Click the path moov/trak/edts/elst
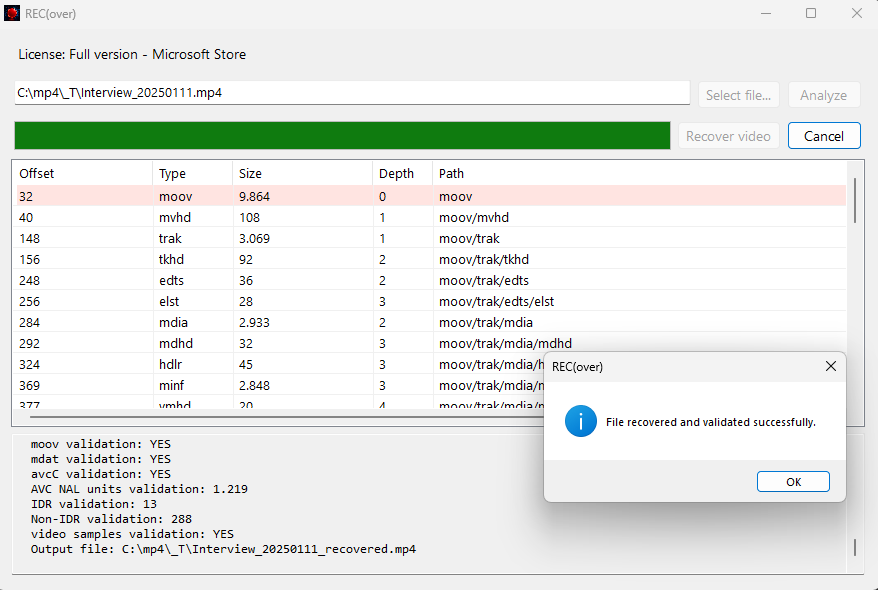 click(x=496, y=301)
